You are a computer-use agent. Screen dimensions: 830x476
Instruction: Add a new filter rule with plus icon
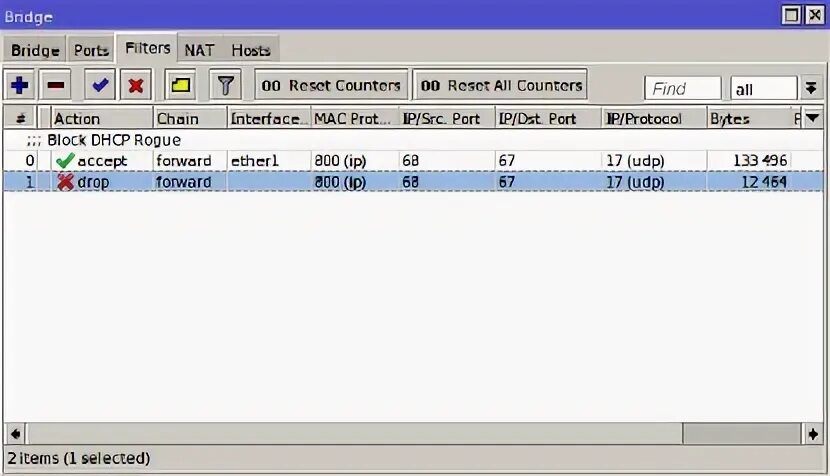20,85
